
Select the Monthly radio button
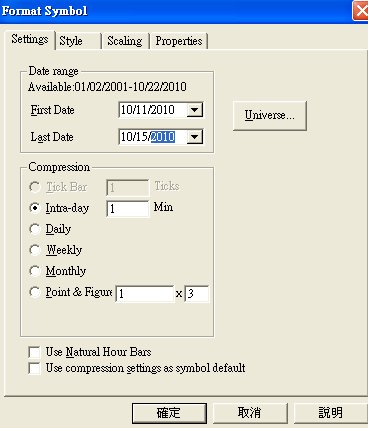point(35,271)
